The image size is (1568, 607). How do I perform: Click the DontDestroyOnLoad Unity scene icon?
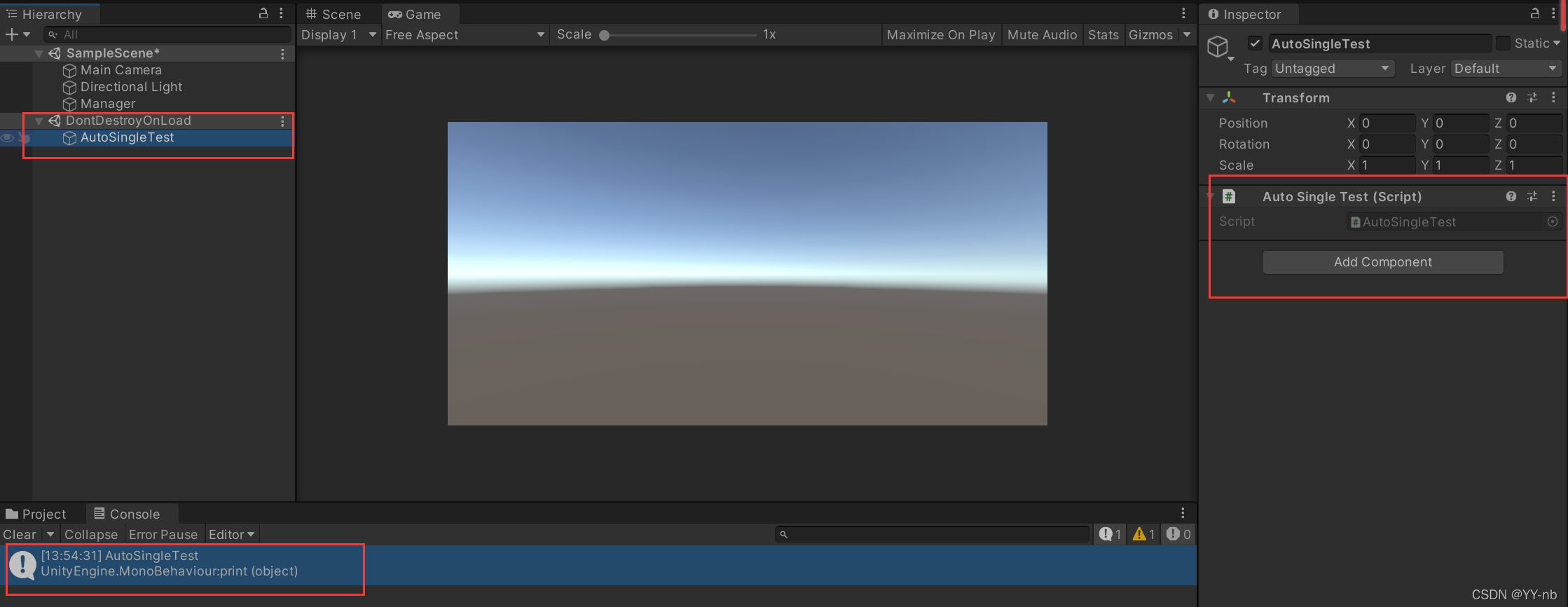coord(54,121)
